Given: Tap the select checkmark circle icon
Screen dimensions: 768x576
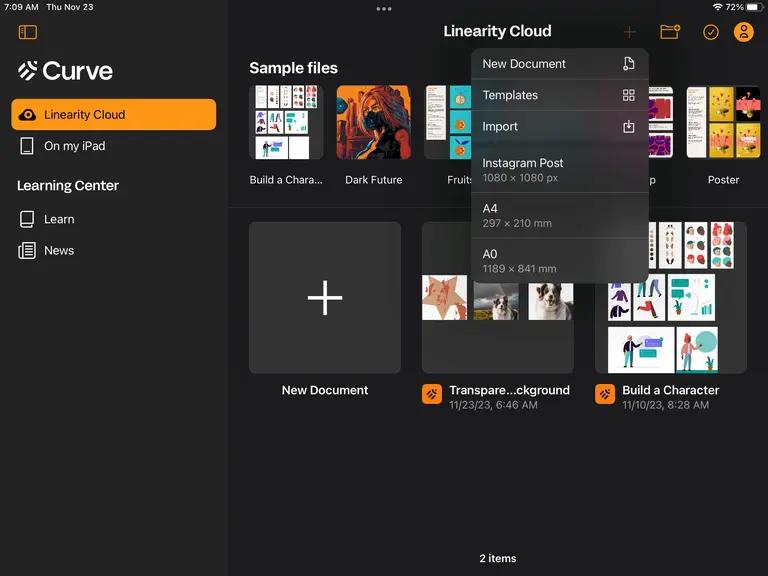Looking at the screenshot, I should pyautogui.click(x=711, y=32).
